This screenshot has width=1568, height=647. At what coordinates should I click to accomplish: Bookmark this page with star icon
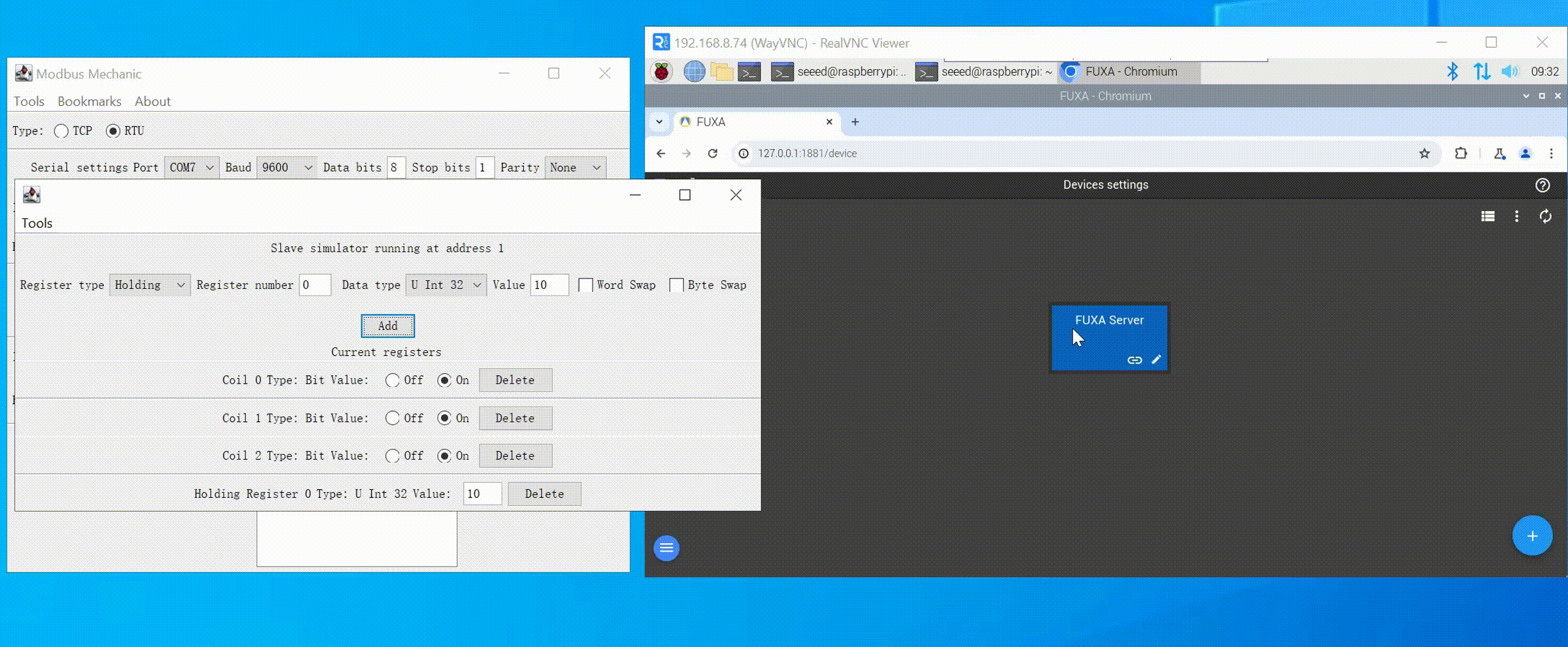tap(1425, 154)
